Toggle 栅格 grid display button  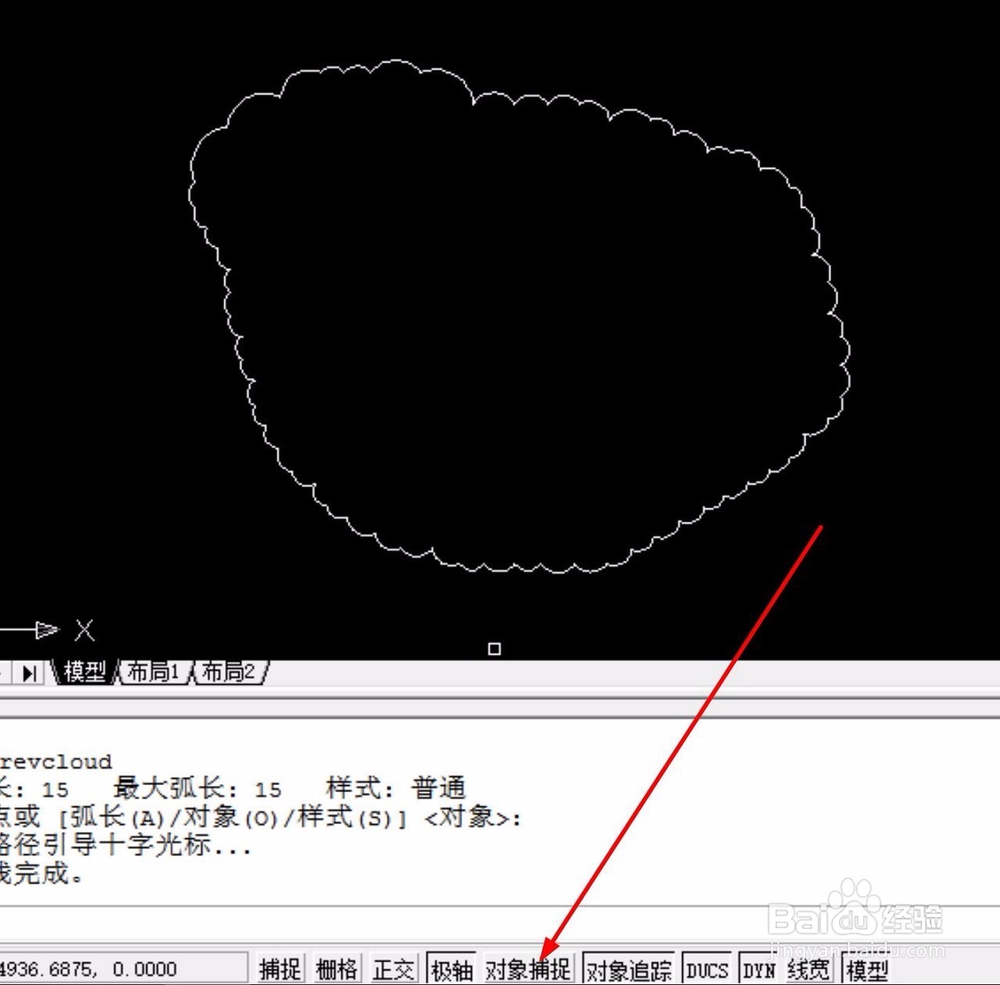tap(336, 969)
